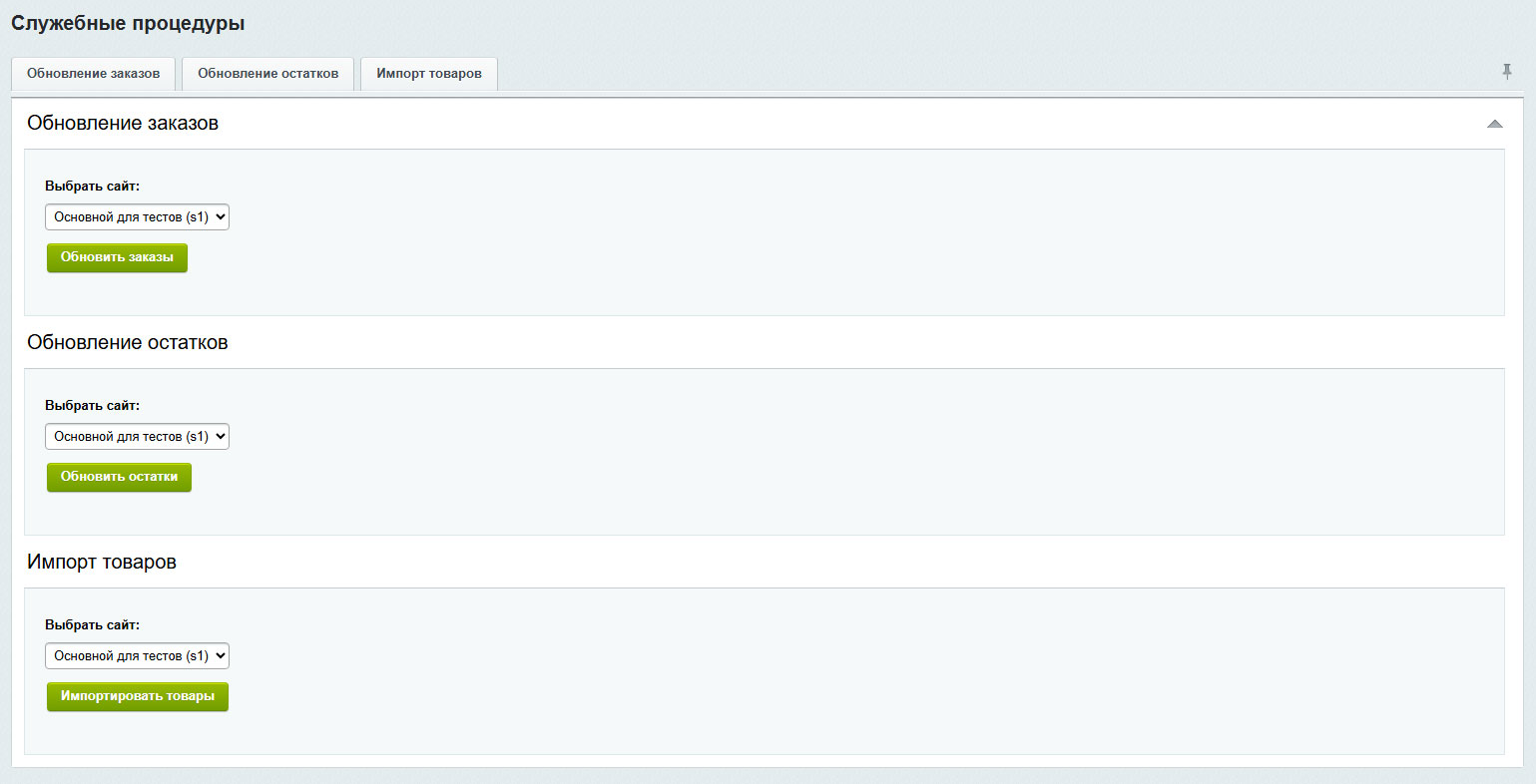Viewport: 1536px width, 784px height.
Task: Select the Импорт товаров tab
Action: (x=429, y=74)
